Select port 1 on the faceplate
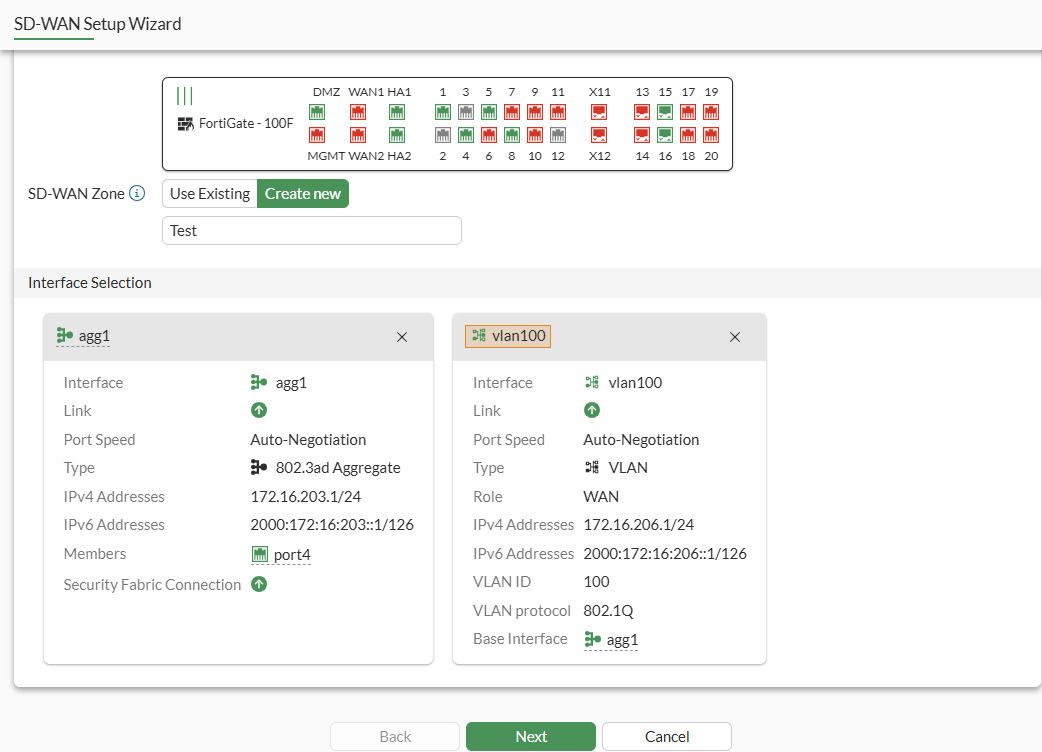The image size is (1042, 752). [442, 112]
